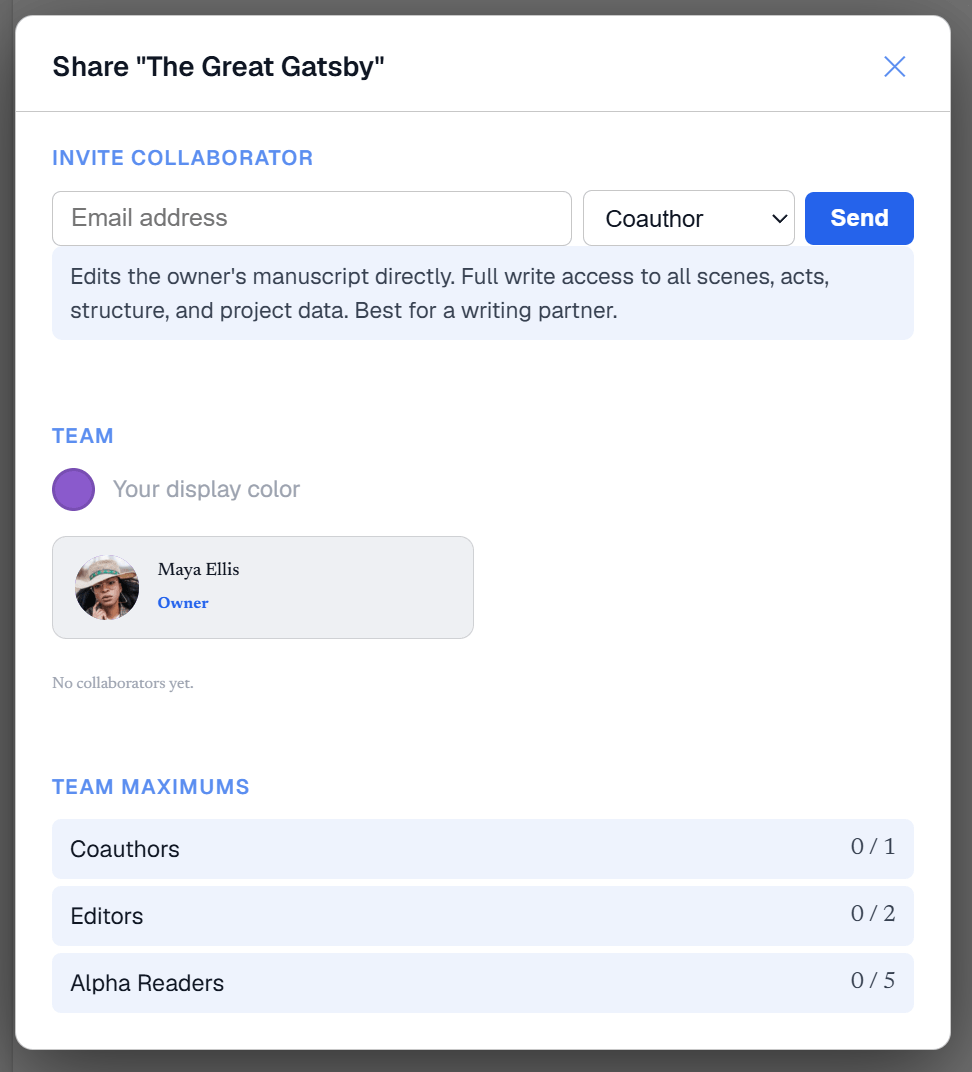Screen dimensions: 972x1072
Task: Select the Alpha Readers maximum row
Action: [x=483, y=982]
